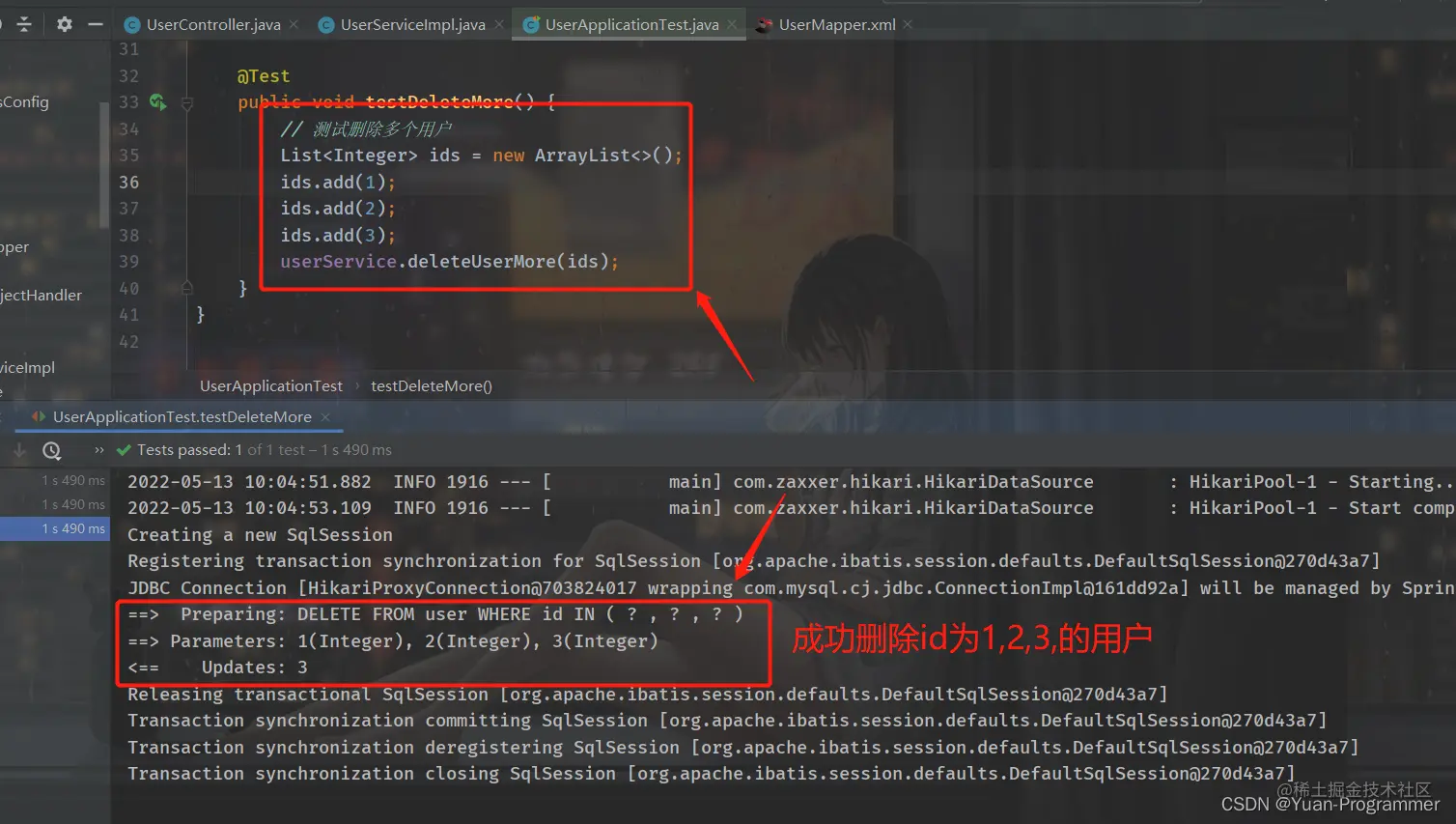The height and width of the screenshot is (824, 1456).
Task: Run test via gutter icon on line 33
Action: coord(157,102)
